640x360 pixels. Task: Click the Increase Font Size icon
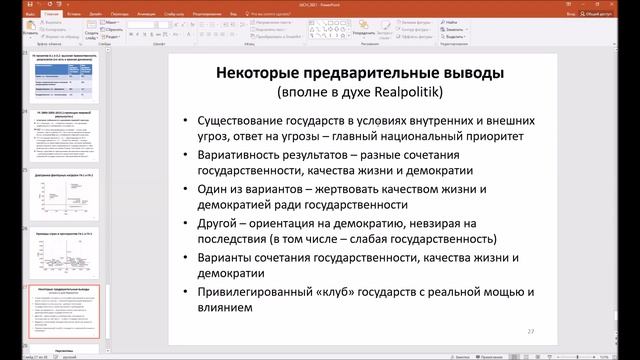tap(176, 25)
